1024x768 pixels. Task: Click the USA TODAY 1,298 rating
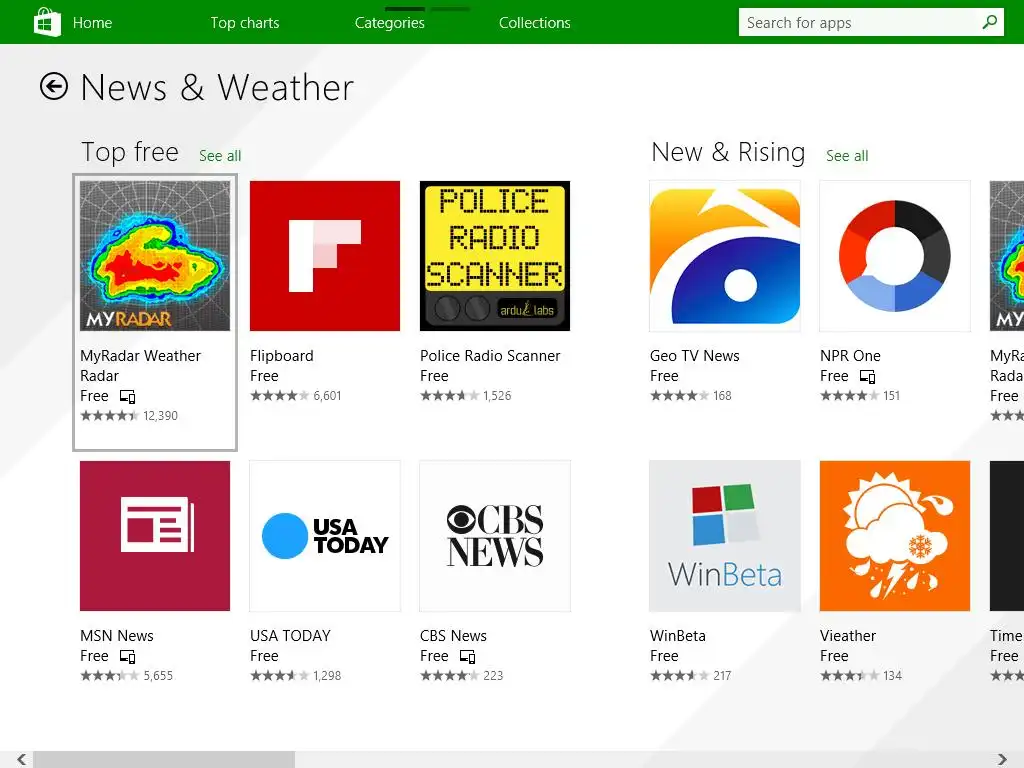(296, 676)
